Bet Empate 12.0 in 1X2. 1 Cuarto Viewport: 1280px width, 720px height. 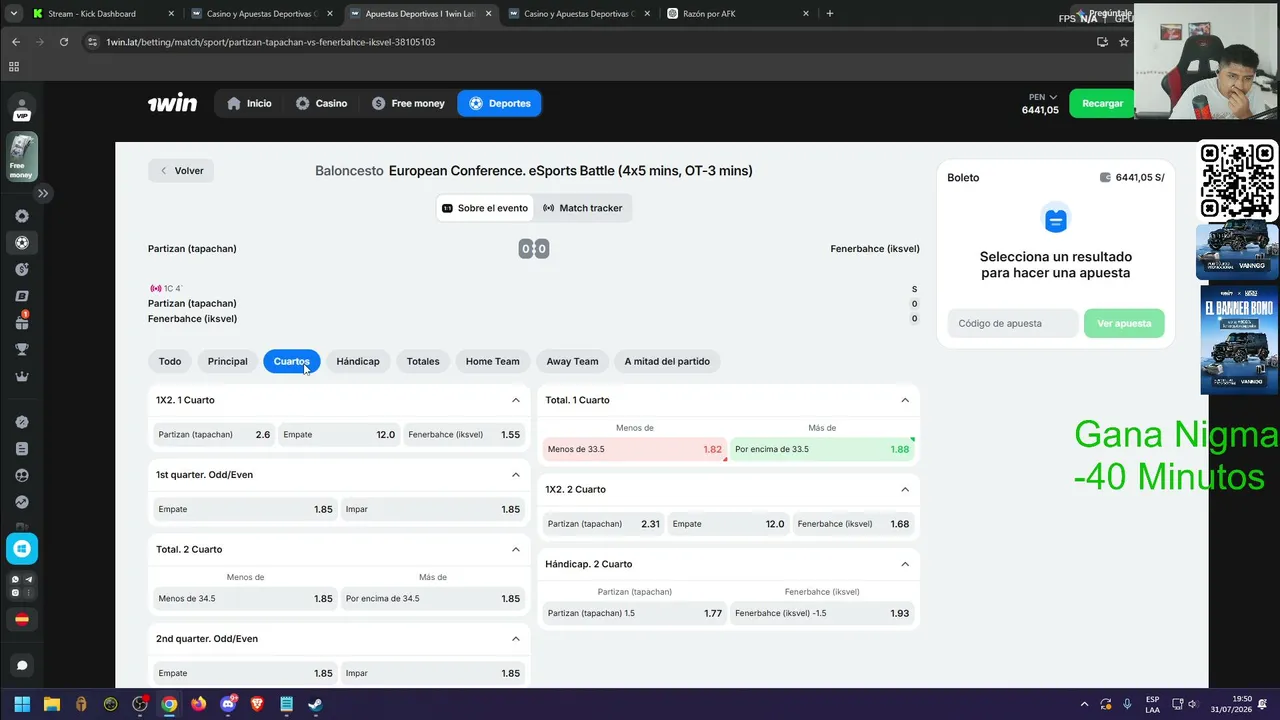pos(339,435)
